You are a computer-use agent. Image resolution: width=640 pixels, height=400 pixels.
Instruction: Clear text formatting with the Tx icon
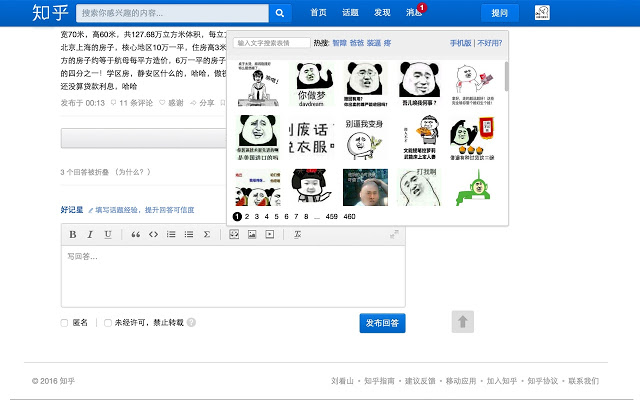tap(298, 234)
